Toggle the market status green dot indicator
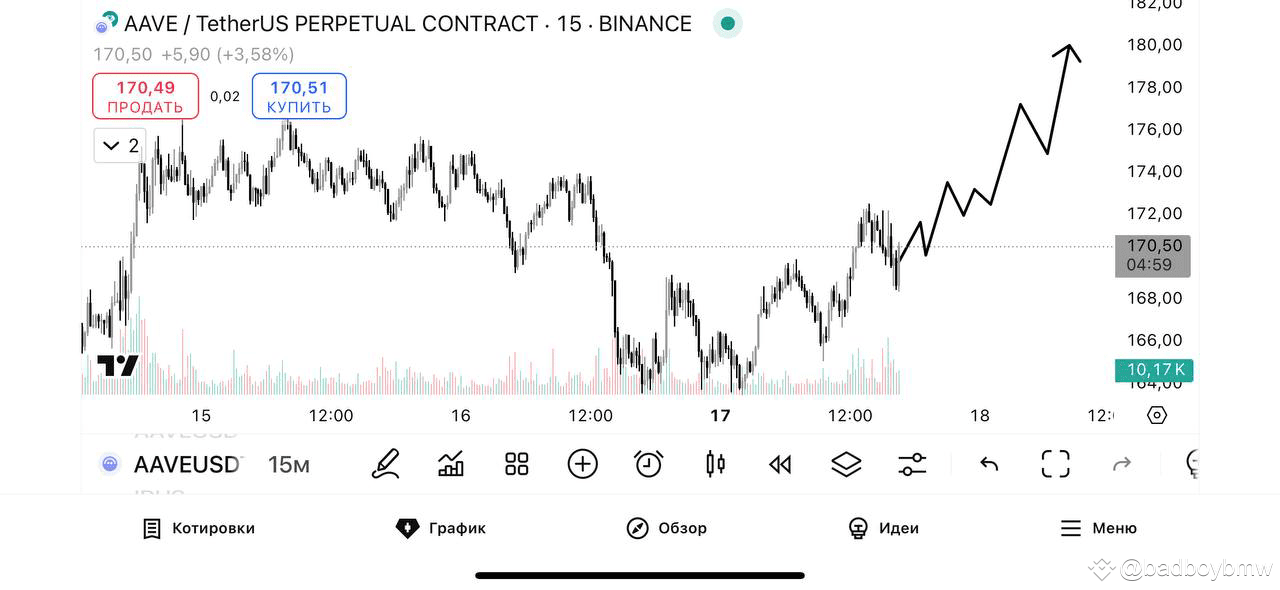The height and width of the screenshot is (590, 1280). pyautogui.click(x=727, y=23)
